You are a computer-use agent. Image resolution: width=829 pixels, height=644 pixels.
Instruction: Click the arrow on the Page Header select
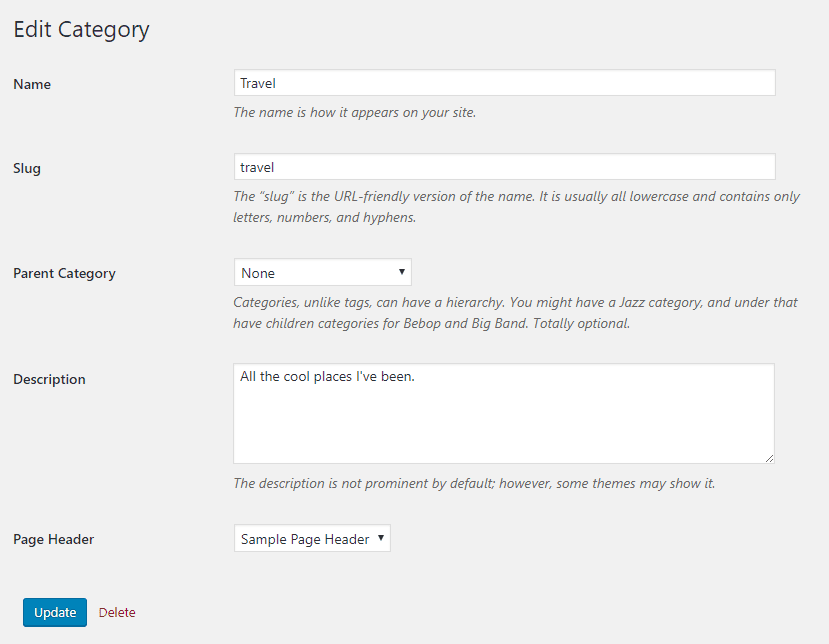coord(380,539)
